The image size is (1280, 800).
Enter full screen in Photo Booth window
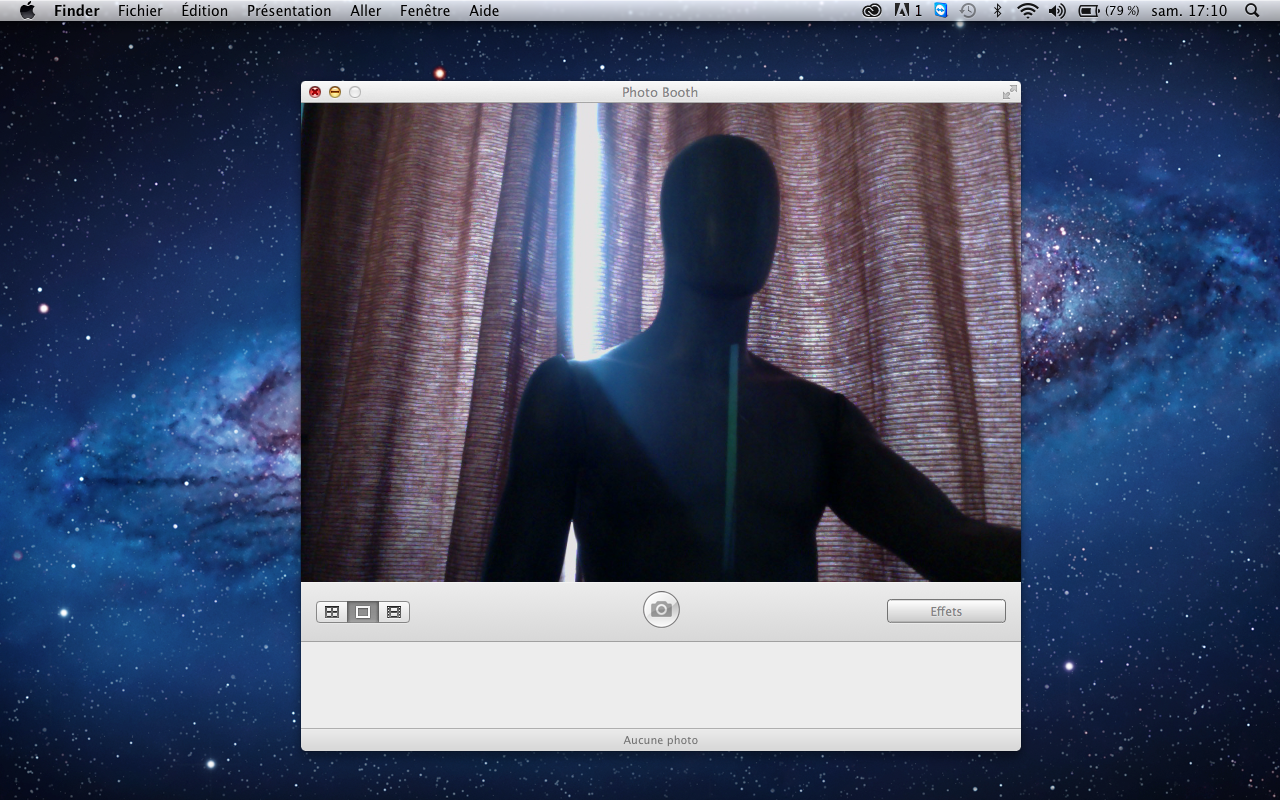tap(1009, 92)
